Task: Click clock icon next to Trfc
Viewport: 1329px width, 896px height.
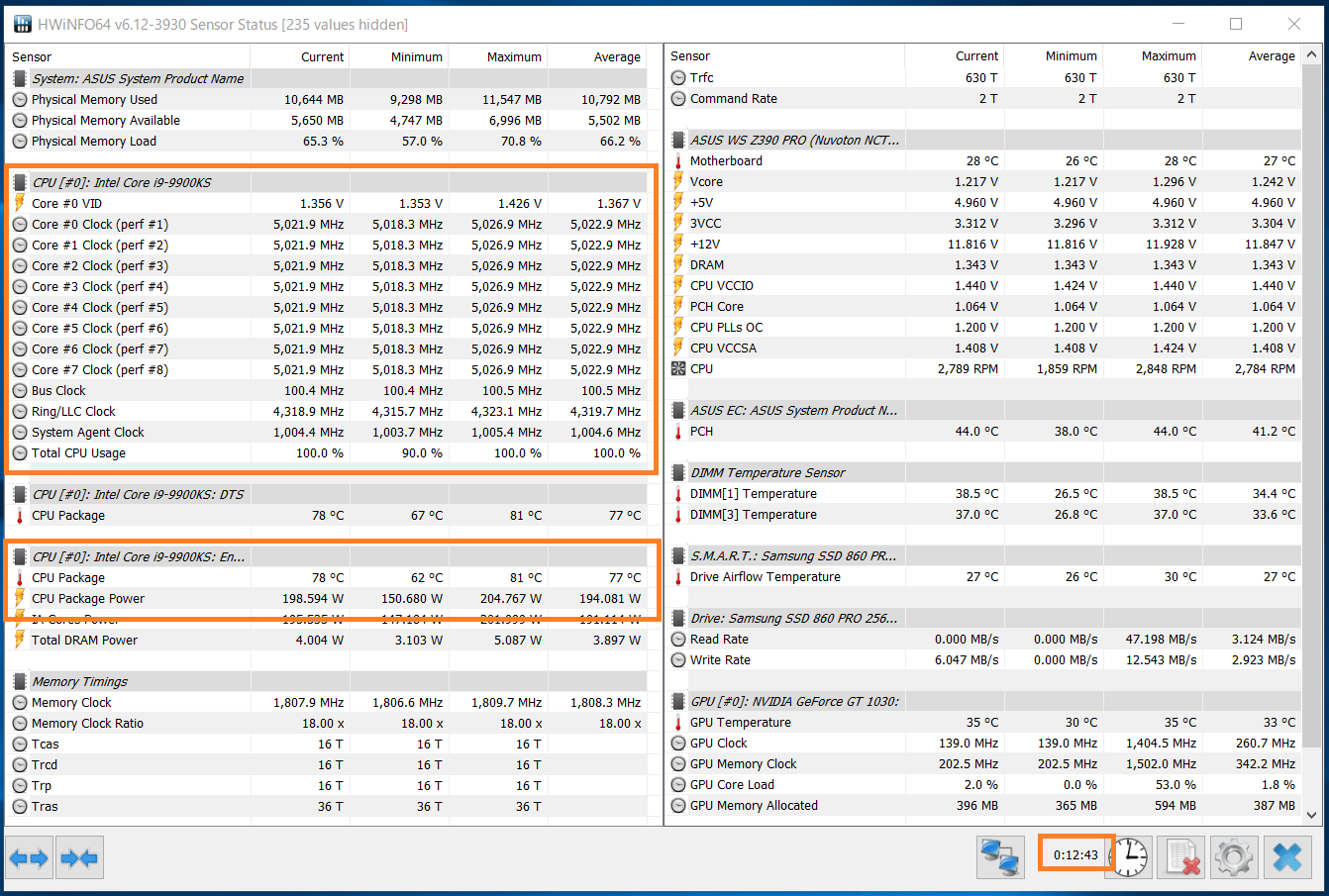Action: pos(678,77)
